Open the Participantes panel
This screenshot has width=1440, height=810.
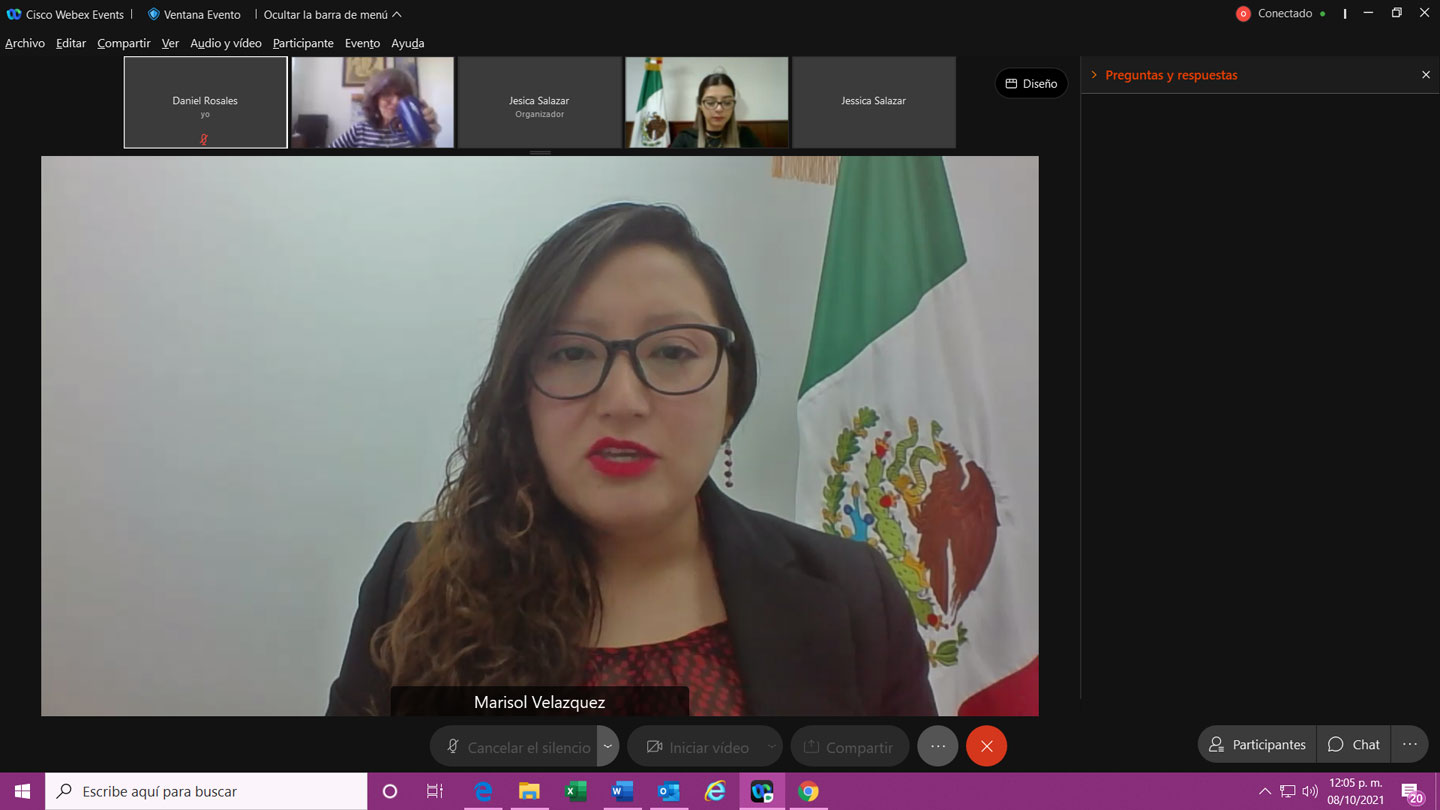(x=1257, y=744)
